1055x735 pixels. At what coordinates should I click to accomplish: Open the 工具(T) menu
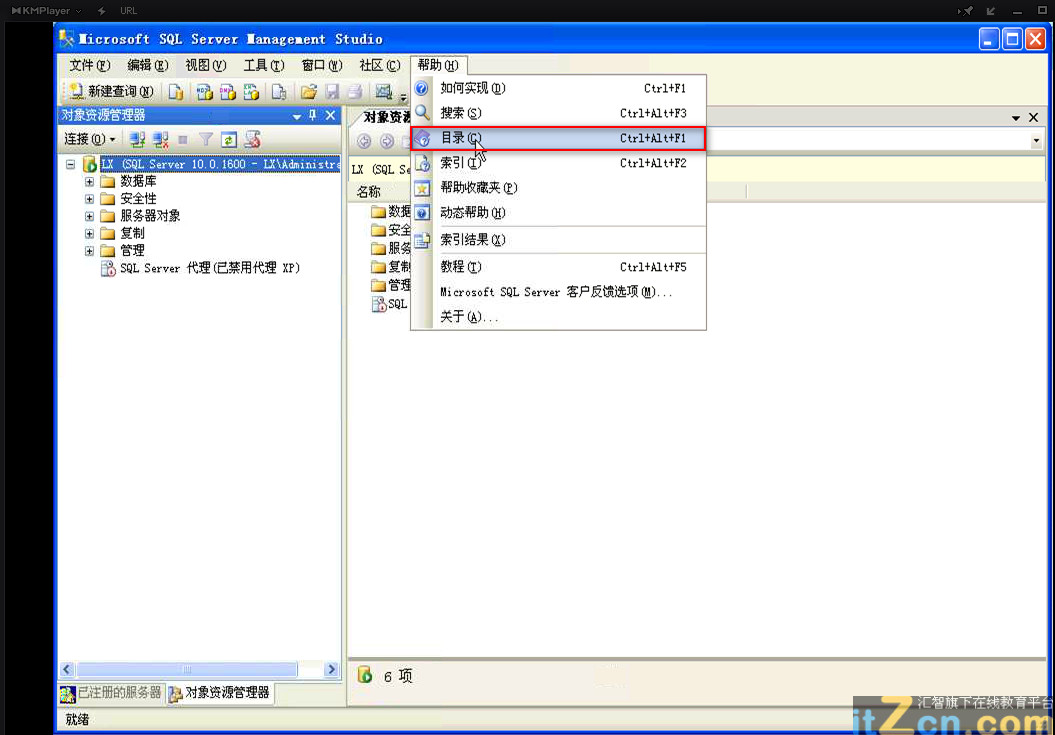[x=264, y=65]
